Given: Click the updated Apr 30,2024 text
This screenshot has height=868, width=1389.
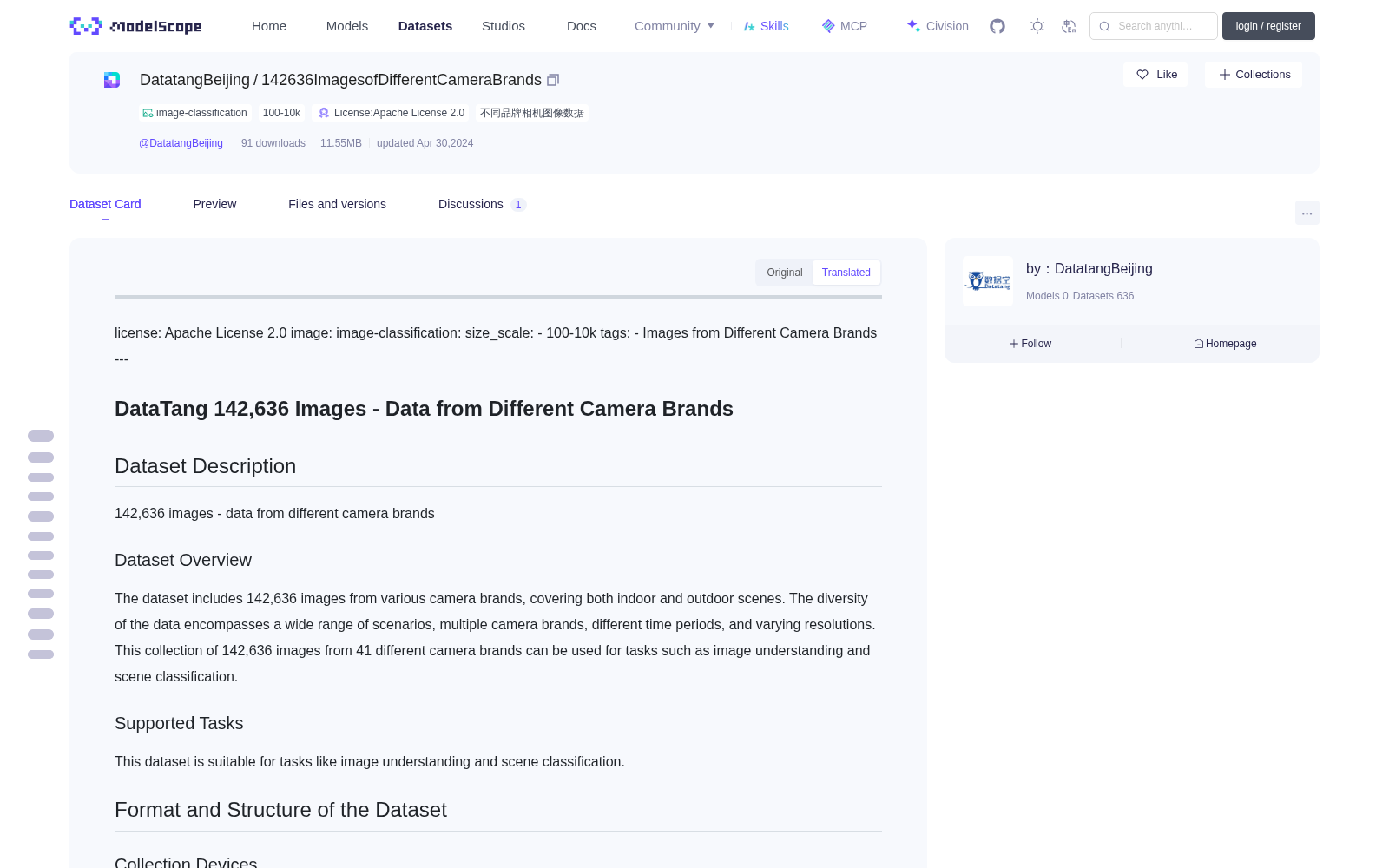Looking at the screenshot, I should click(x=425, y=143).
